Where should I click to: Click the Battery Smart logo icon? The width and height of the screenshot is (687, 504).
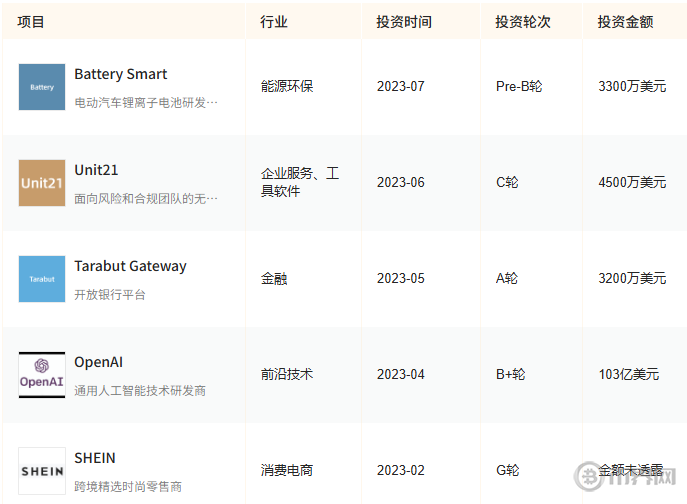click(42, 87)
